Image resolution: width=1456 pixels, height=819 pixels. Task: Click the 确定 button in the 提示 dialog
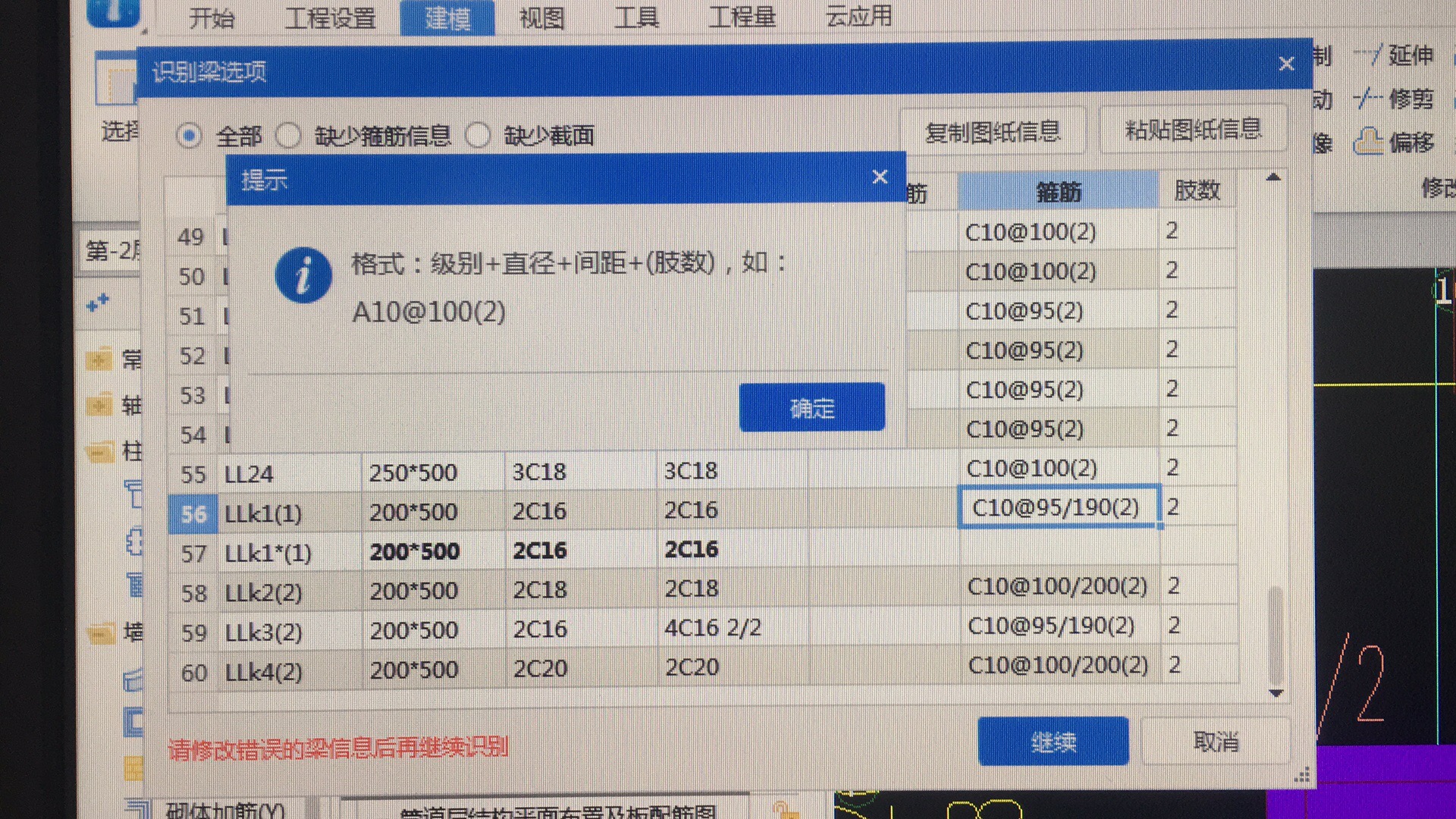(811, 407)
